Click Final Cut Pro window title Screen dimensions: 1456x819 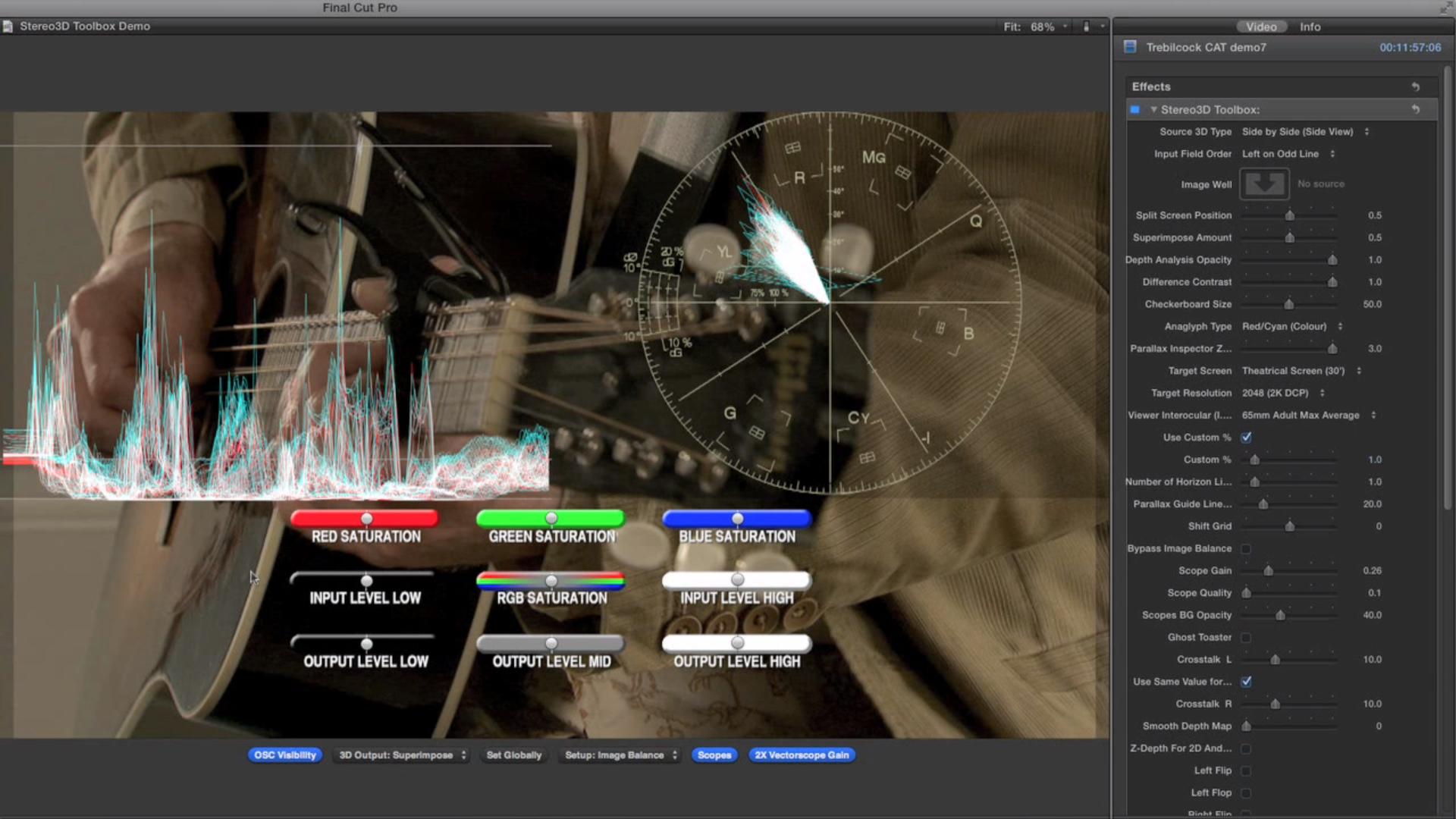point(359,8)
